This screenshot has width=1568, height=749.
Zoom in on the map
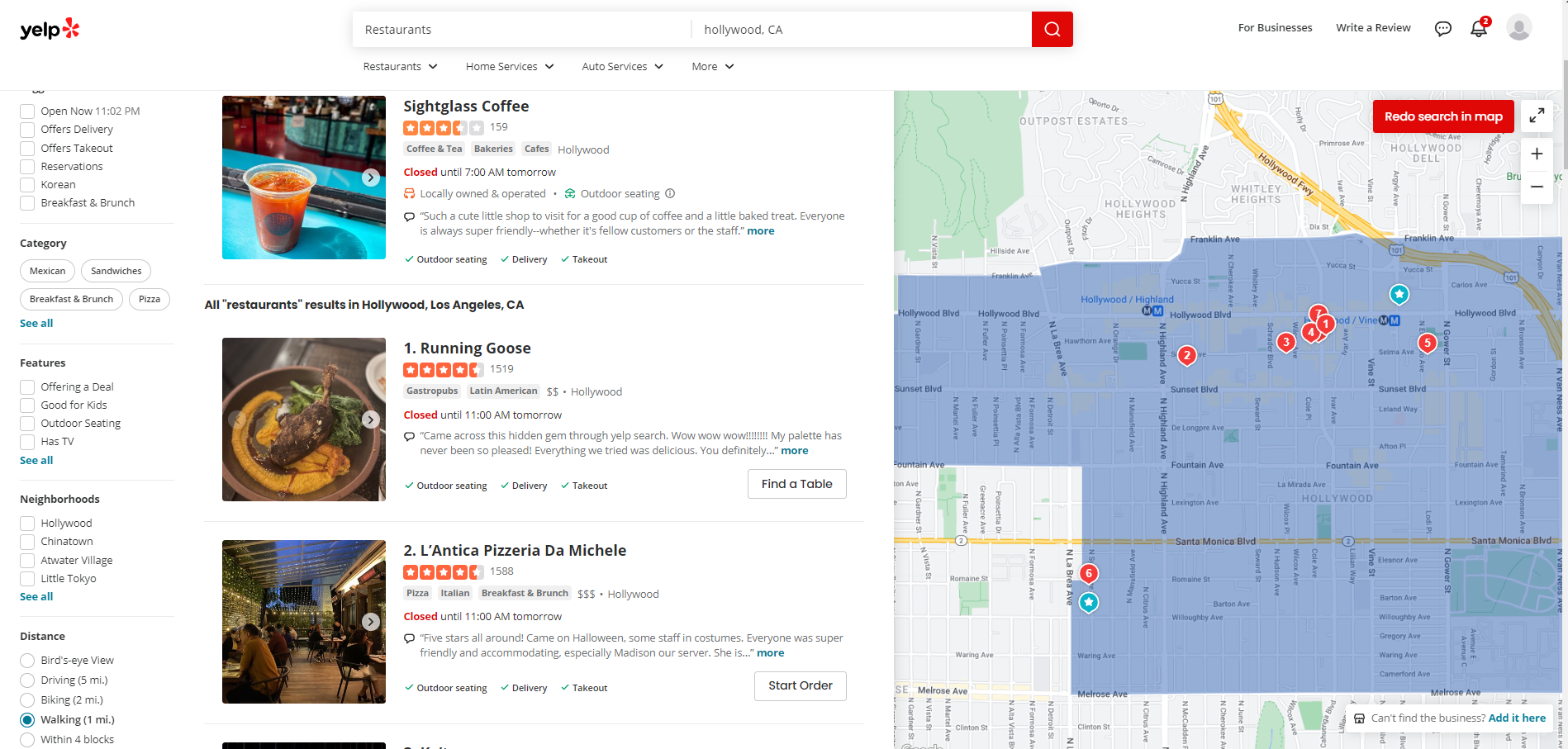click(x=1537, y=154)
